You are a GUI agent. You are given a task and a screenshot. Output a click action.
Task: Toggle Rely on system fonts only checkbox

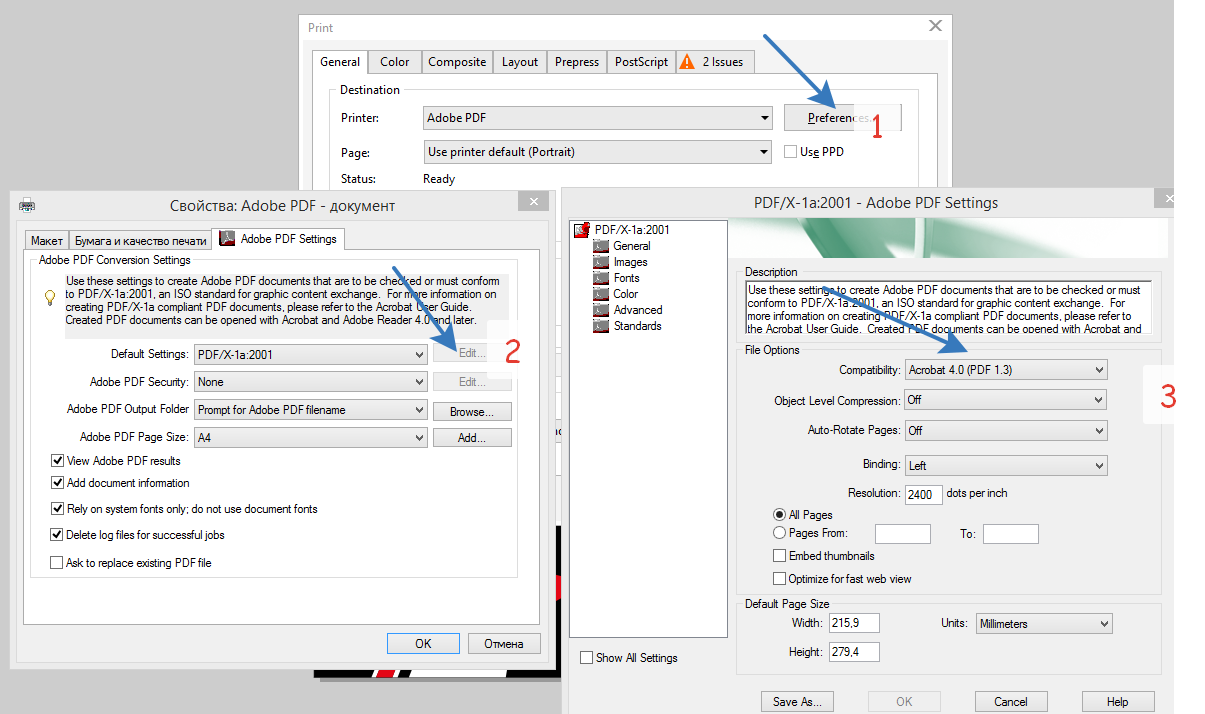click(x=57, y=509)
